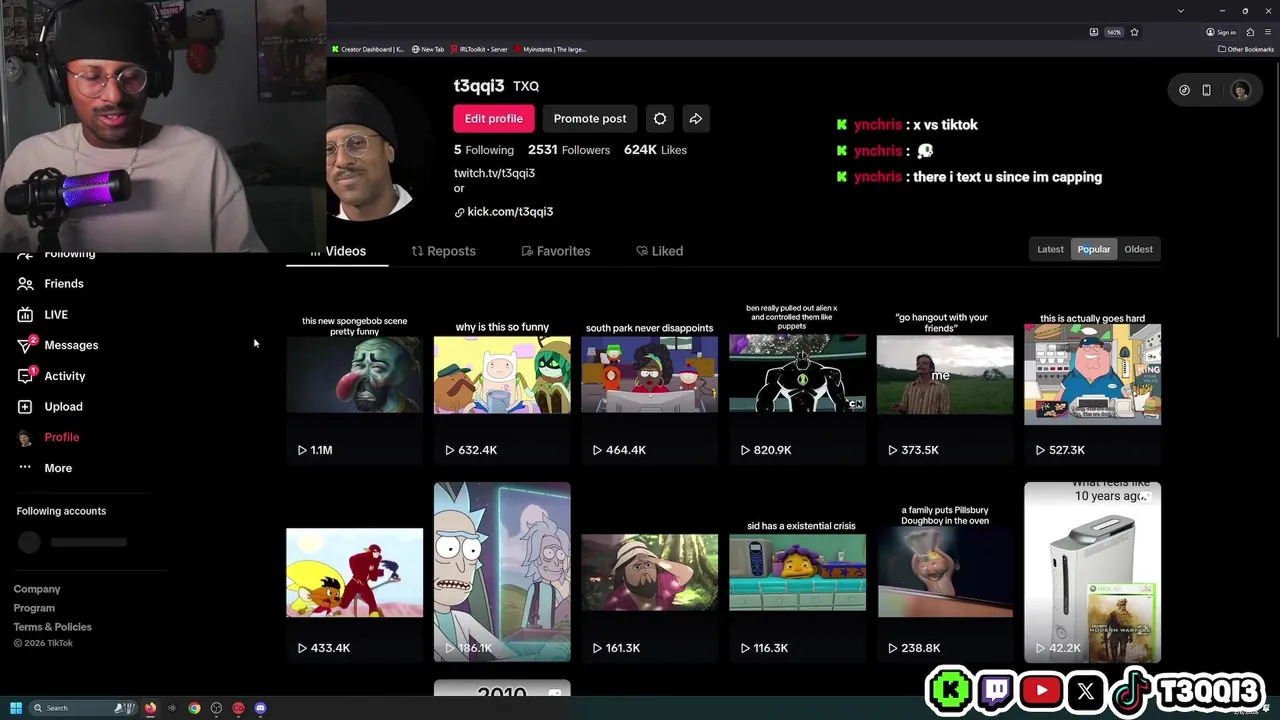Open the Rick and Morty video thumbnail
The image size is (1280, 720).
(502, 572)
